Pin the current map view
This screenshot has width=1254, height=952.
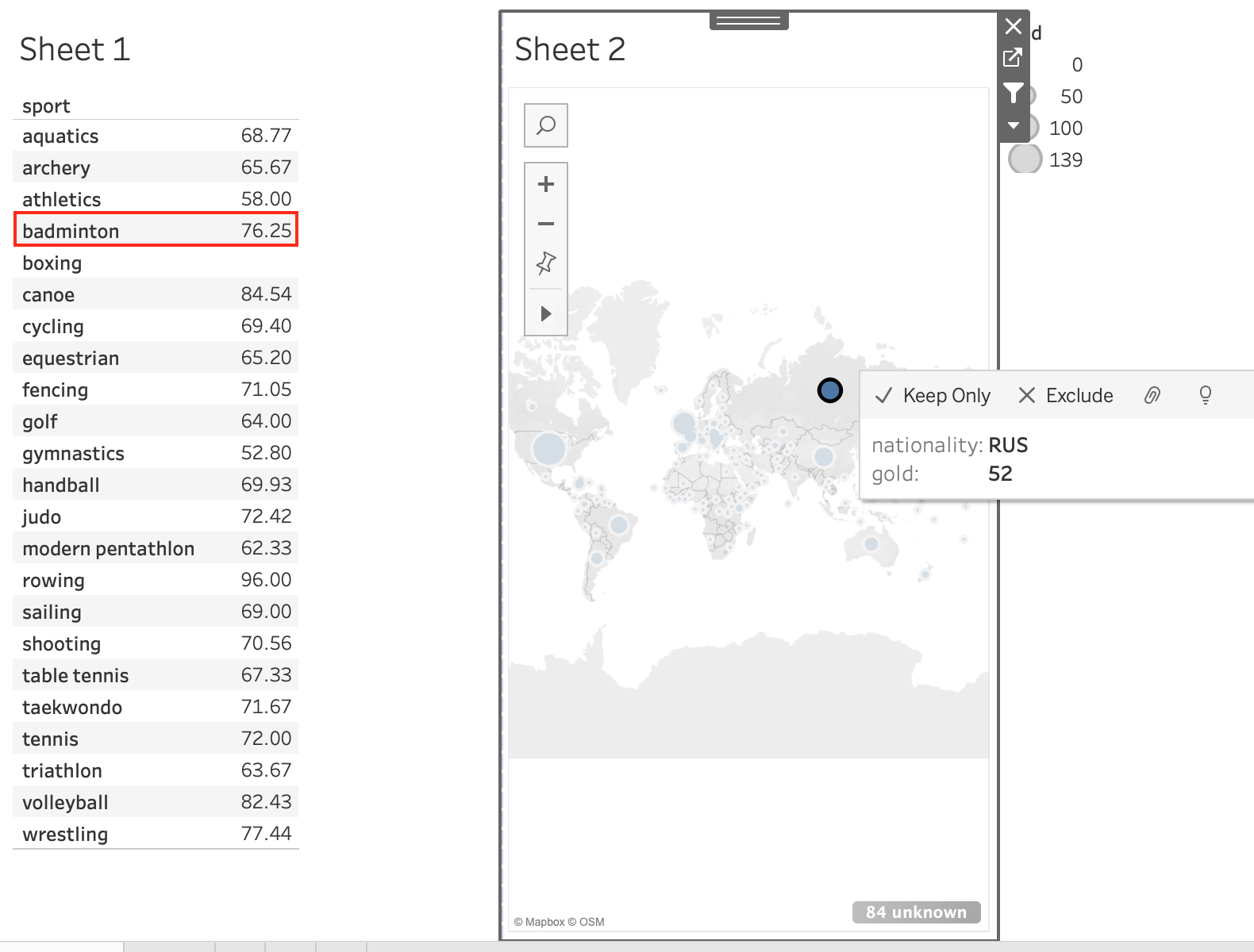[x=545, y=264]
